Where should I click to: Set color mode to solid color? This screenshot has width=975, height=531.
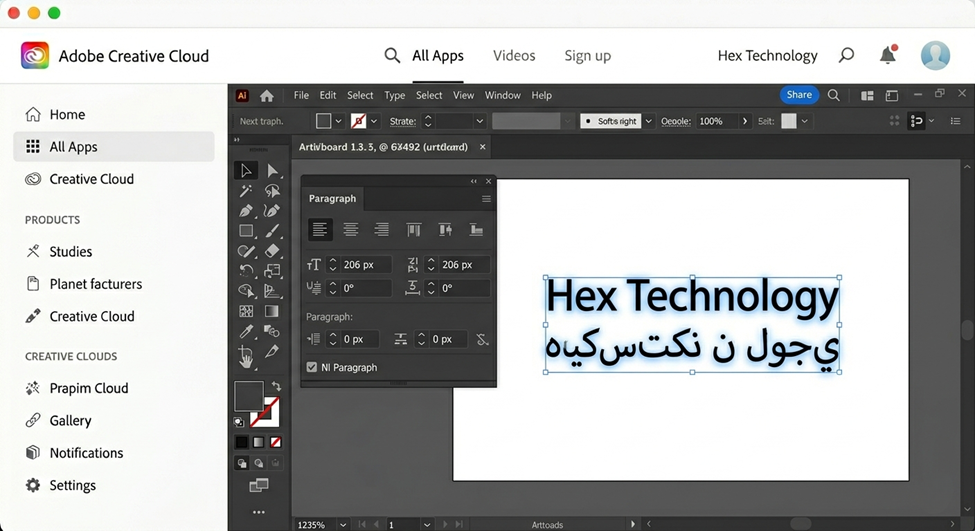(241, 442)
